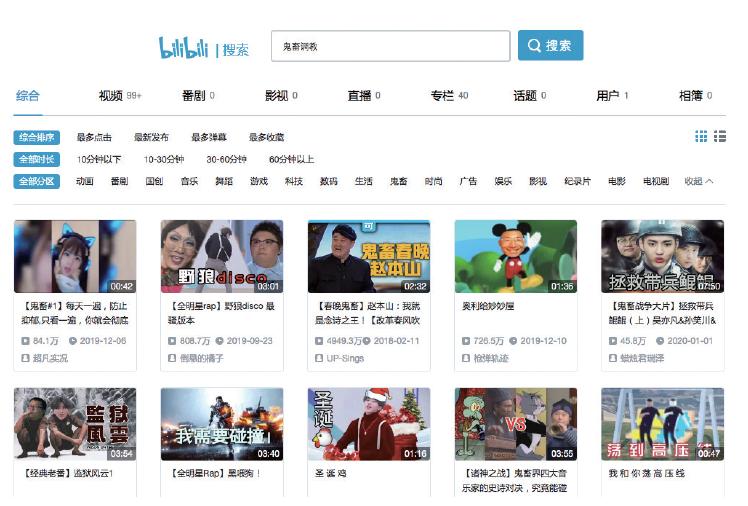This screenshot has height=506, width=748.
Task: Sort results by 最新发布
Action: click(x=151, y=137)
